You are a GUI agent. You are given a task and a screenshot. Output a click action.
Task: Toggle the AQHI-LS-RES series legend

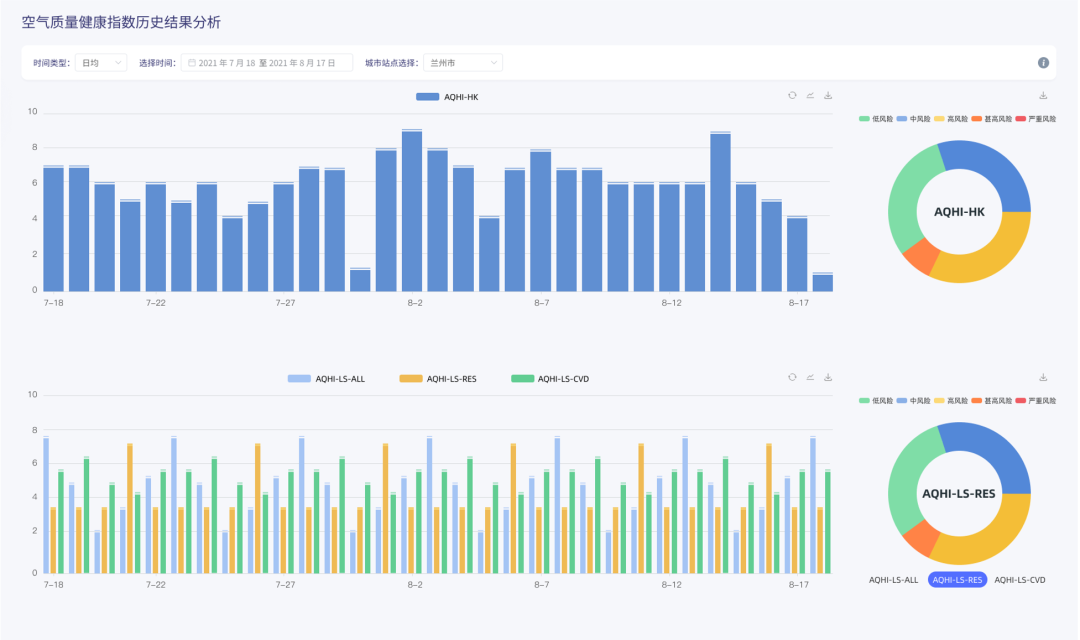click(438, 379)
